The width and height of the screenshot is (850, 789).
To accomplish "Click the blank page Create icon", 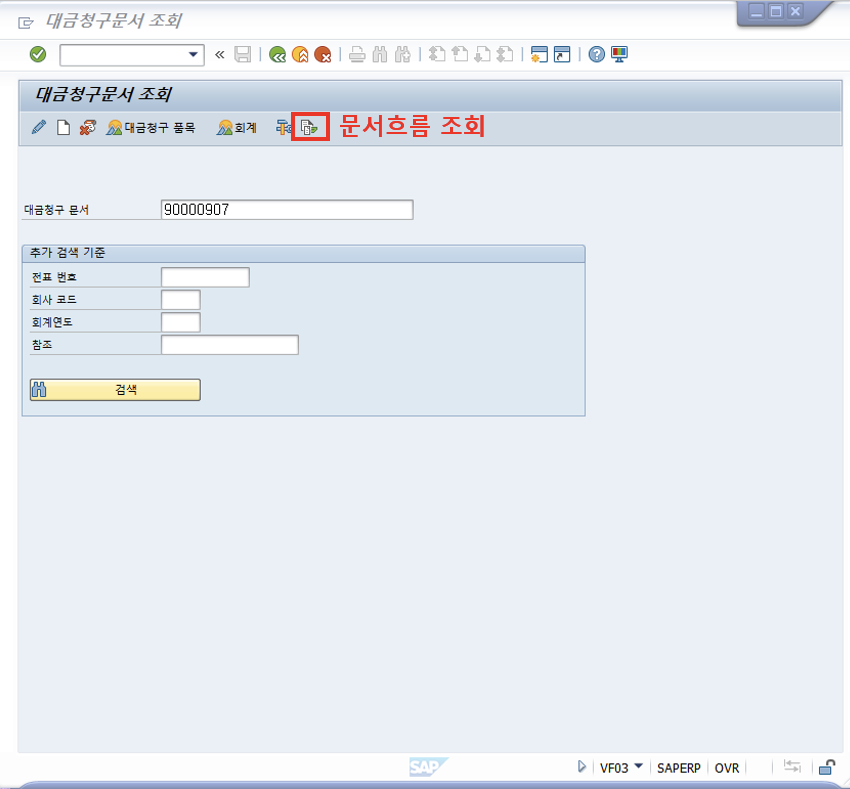I will pyautogui.click(x=63, y=127).
